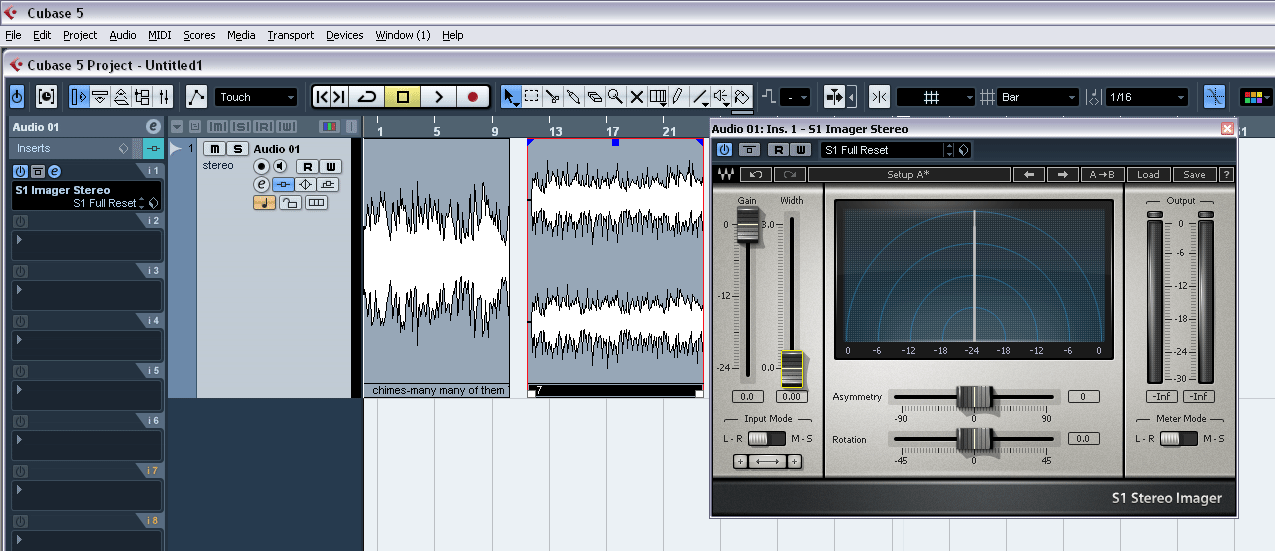Start playback with the Play button
The height and width of the screenshot is (551, 1275).
pyautogui.click(x=438, y=97)
